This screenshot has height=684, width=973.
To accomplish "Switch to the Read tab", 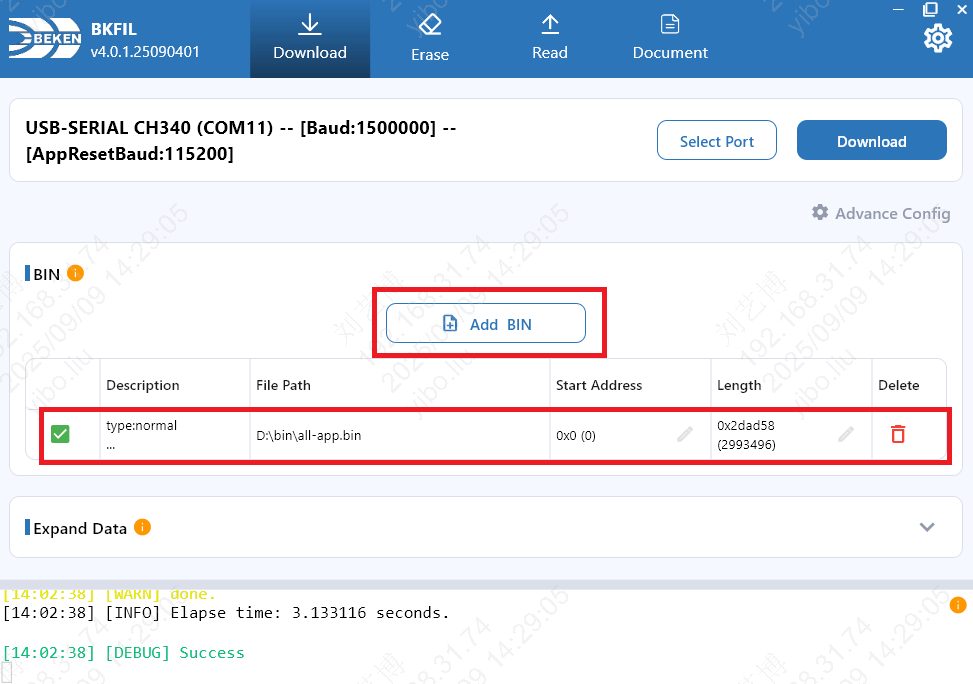I will [x=550, y=39].
